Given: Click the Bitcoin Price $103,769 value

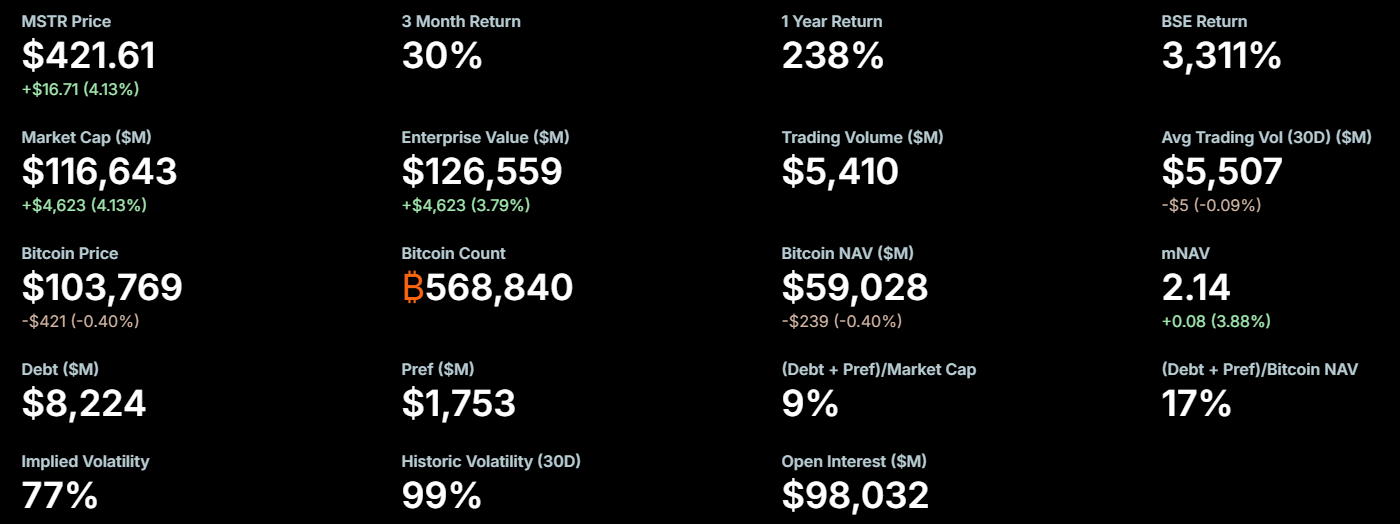Looking at the screenshot, I should point(102,288).
